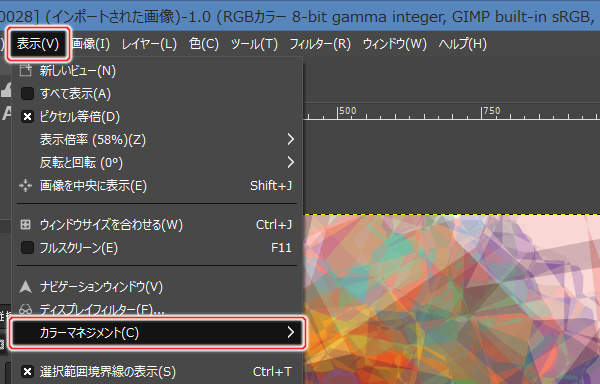Open the レイヤー(L) menu
Screen dimensions: 600x384
[x=149, y=44]
